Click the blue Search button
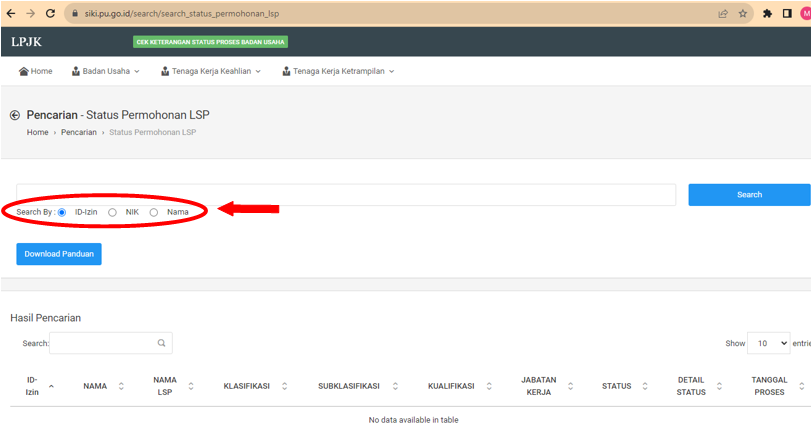 (749, 195)
